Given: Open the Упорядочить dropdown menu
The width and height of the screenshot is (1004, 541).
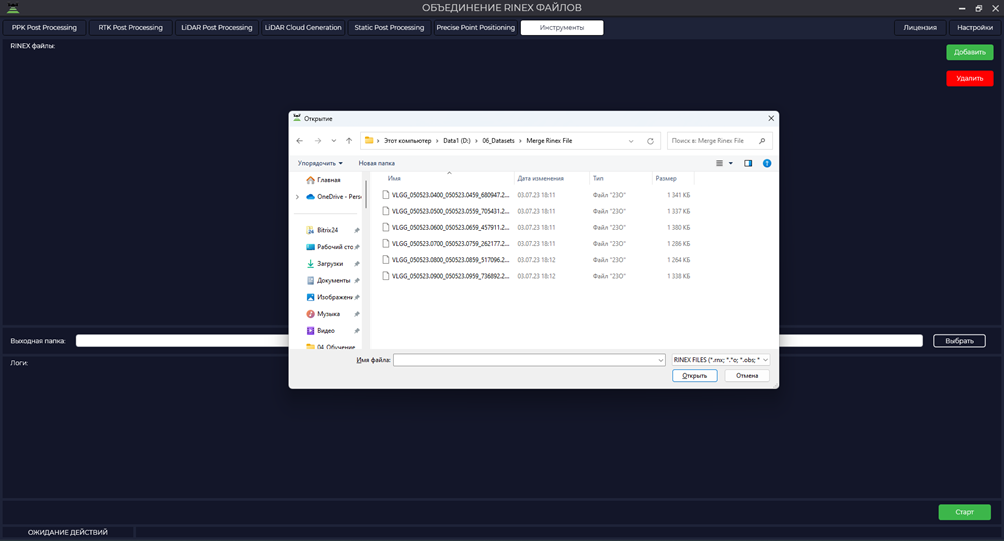Looking at the screenshot, I should tap(320, 163).
